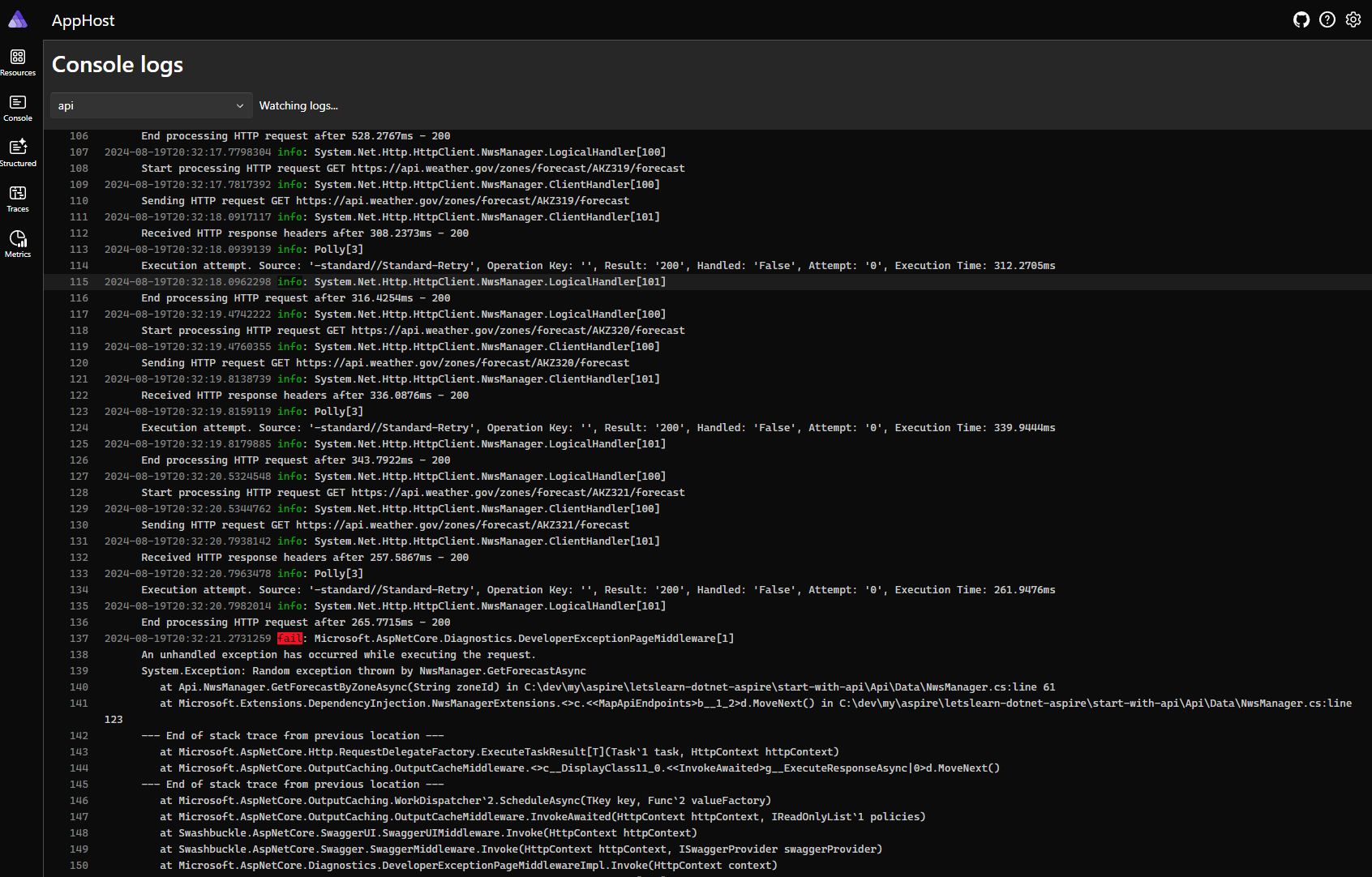Click the AKZ319 forecast URL on line 110

pos(462,201)
